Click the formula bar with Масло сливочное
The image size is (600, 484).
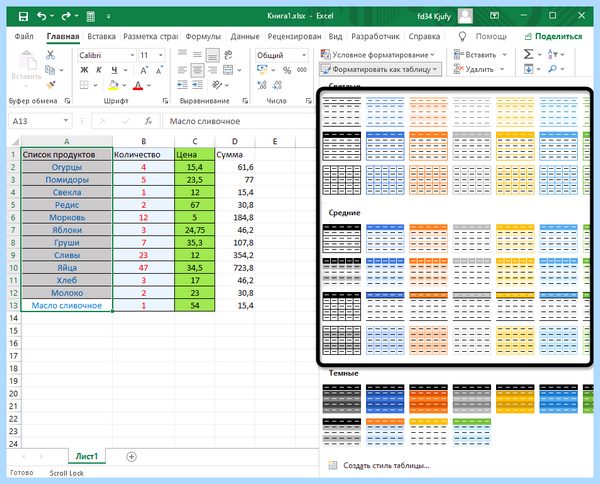pyautogui.click(x=239, y=121)
